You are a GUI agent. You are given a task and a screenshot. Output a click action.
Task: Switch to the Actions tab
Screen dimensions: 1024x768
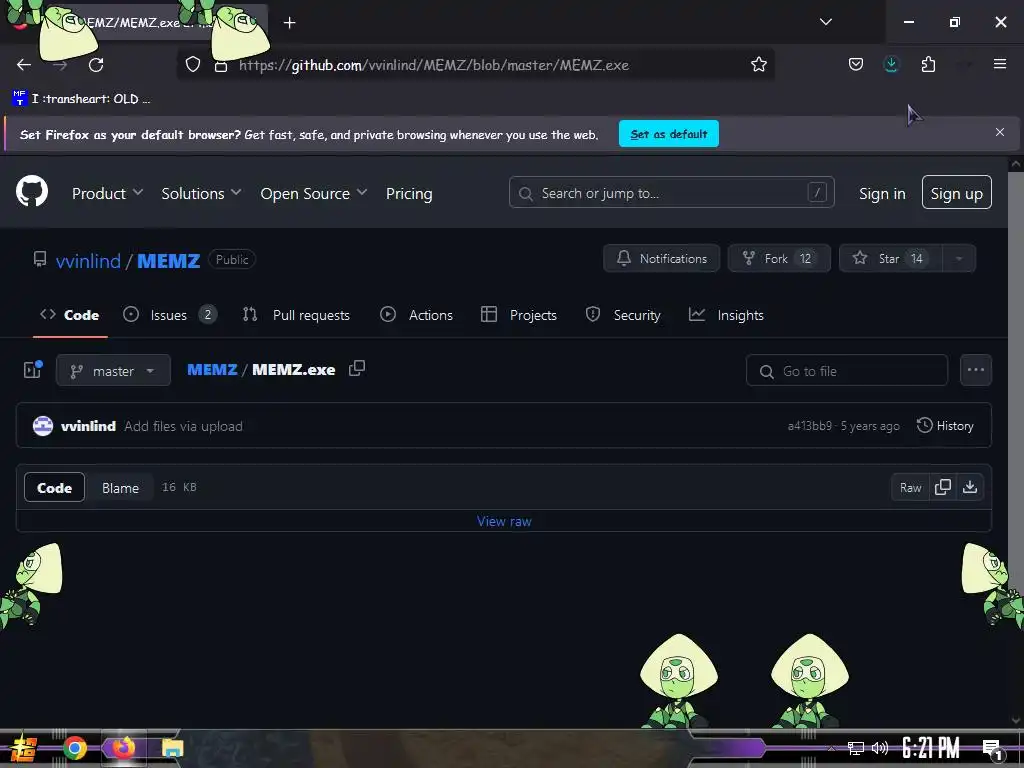click(x=416, y=315)
